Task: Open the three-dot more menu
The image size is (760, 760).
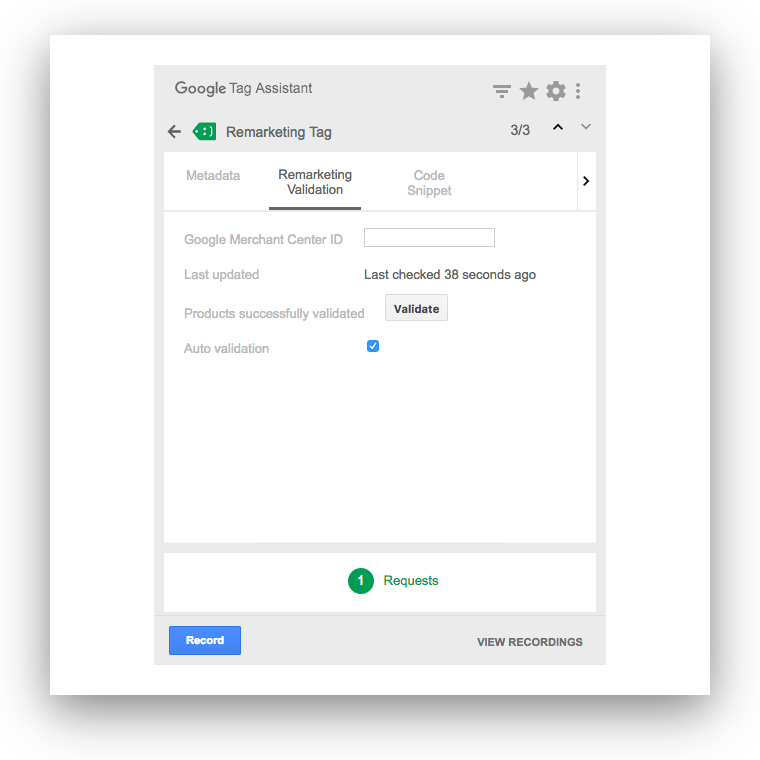Action: 578,91
